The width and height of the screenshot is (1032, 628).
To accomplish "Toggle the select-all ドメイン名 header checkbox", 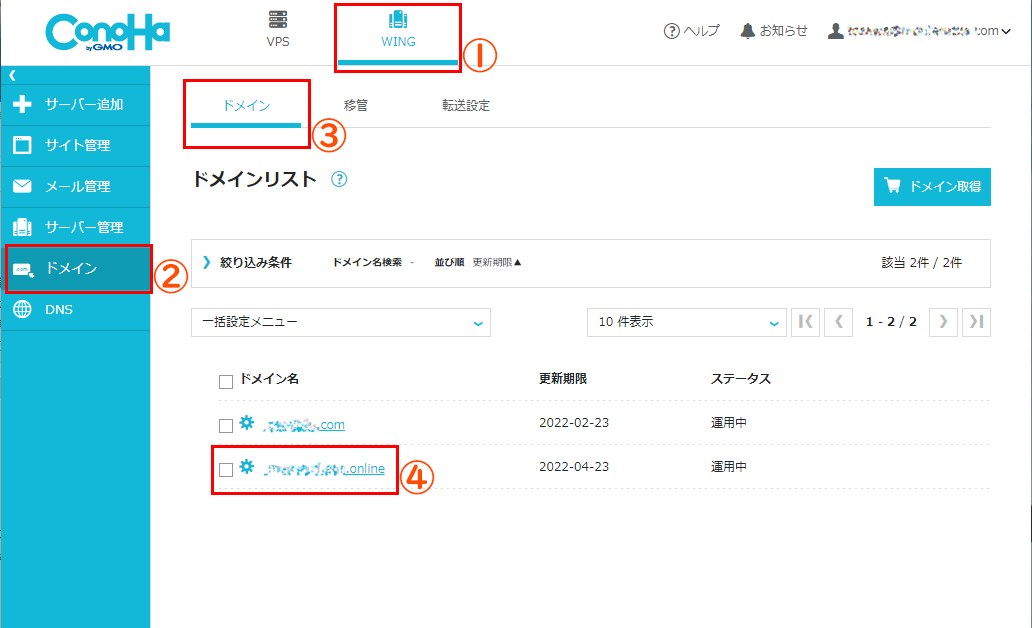I will click(226, 382).
